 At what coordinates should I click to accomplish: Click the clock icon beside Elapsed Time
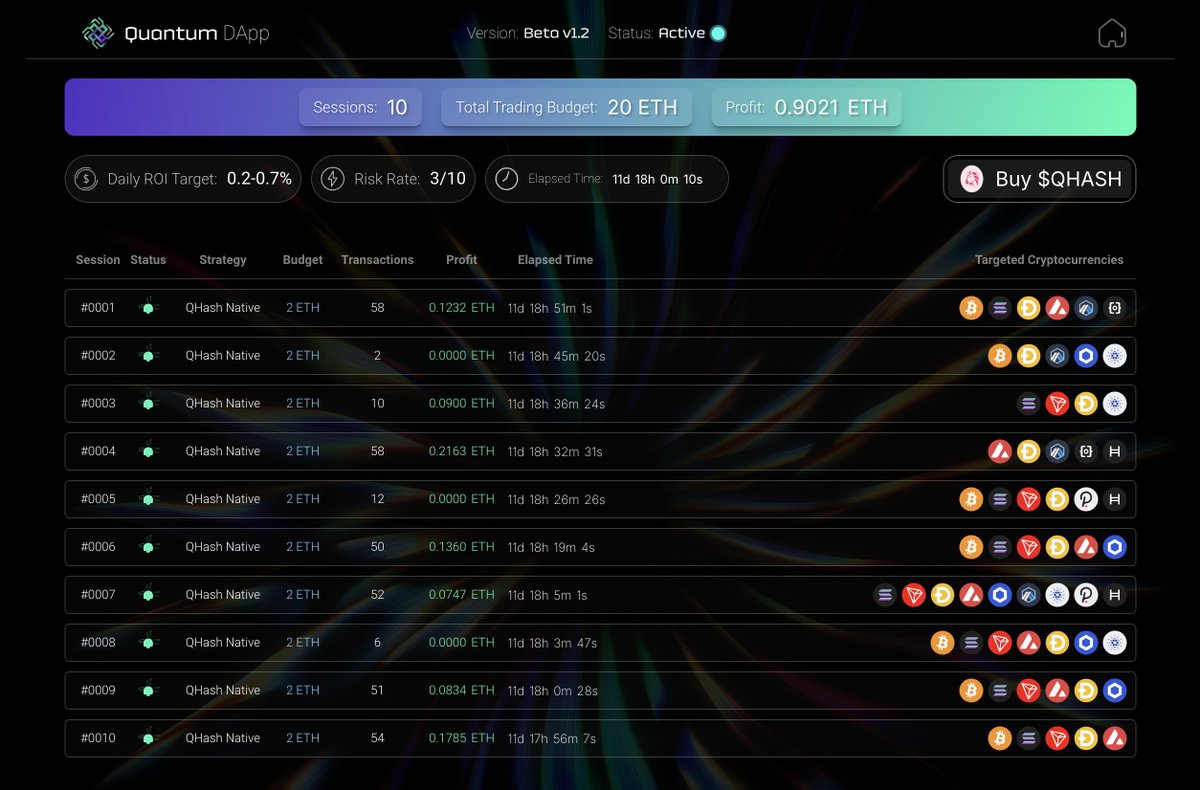point(507,179)
